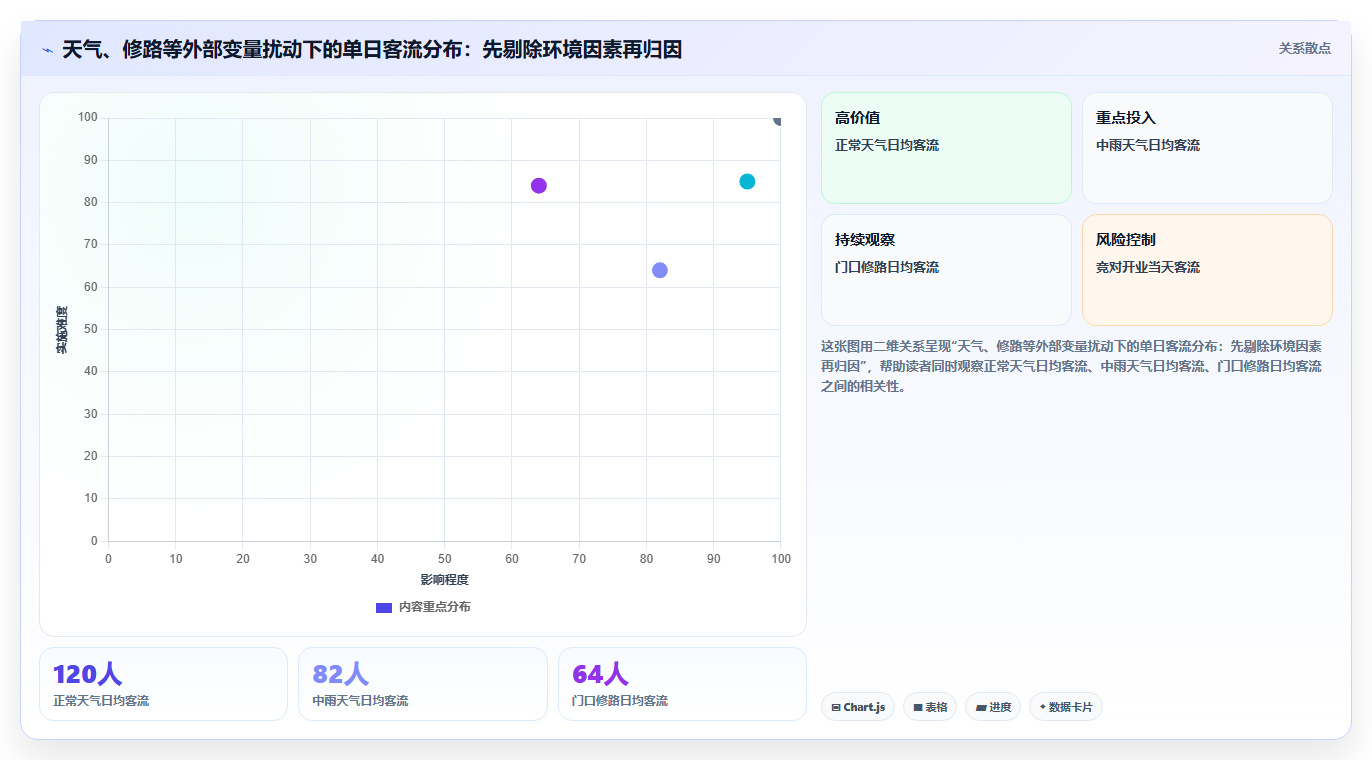The height and width of the screenshot is (760, 1372).
Task: Toggle the 内容重点分布 legend swatch
Action: pos(384,607)
